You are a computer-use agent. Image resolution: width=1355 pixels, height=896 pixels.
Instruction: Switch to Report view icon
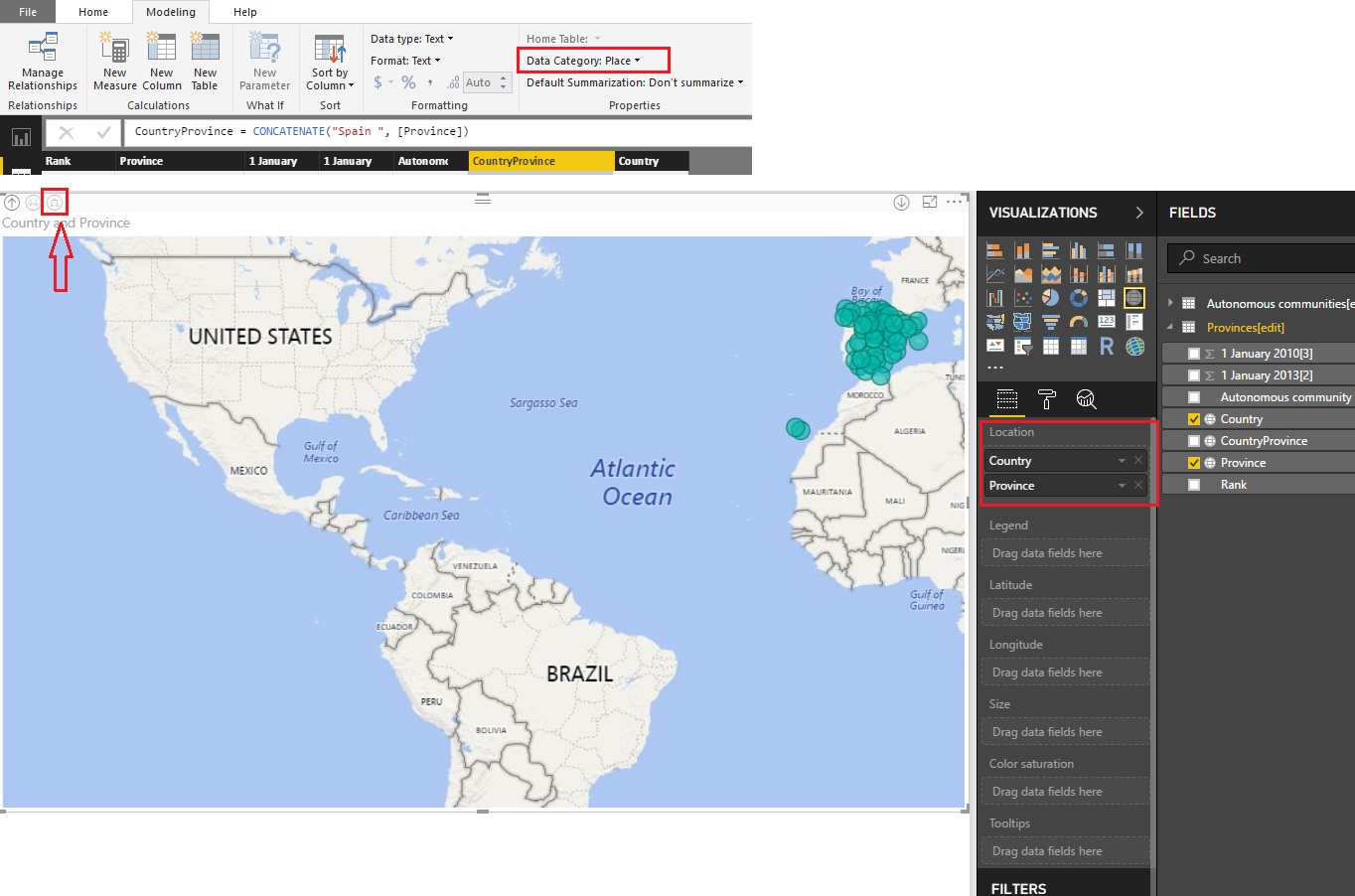21,137
